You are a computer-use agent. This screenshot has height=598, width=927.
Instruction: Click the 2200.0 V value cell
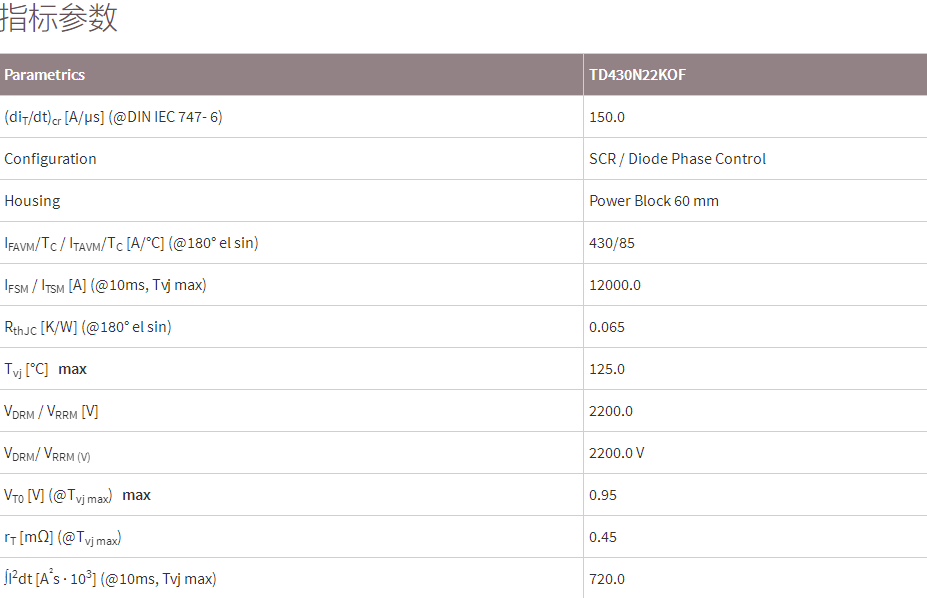pyautogui.click(x=616, y=453)
